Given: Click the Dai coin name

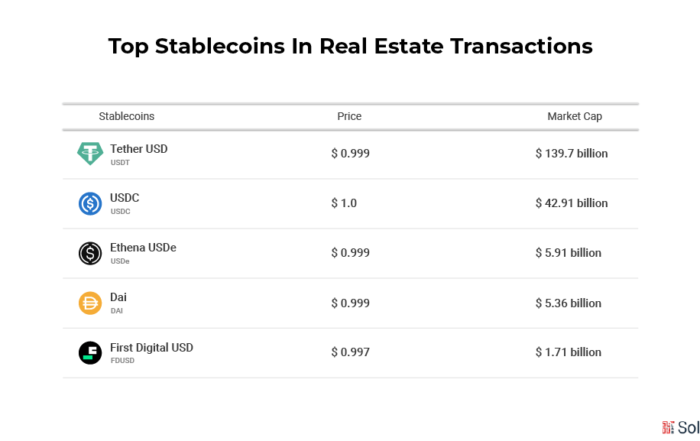Looking at the screenshot, I should click(118, 297).
